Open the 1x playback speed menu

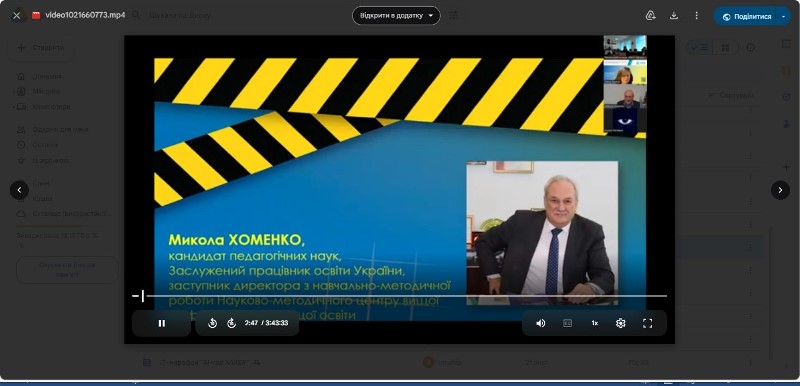tap(594, 323)
